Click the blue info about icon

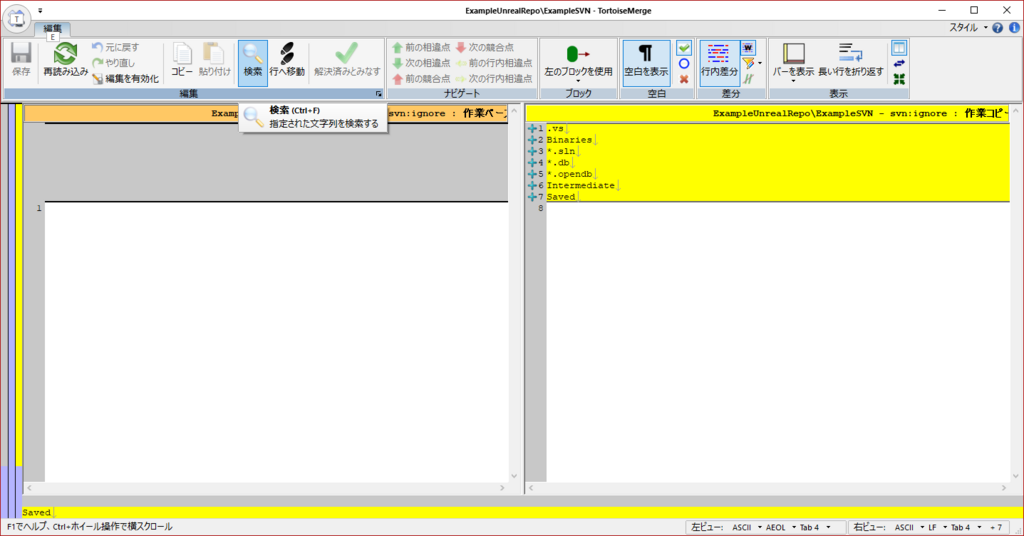tap(1014, 27)
